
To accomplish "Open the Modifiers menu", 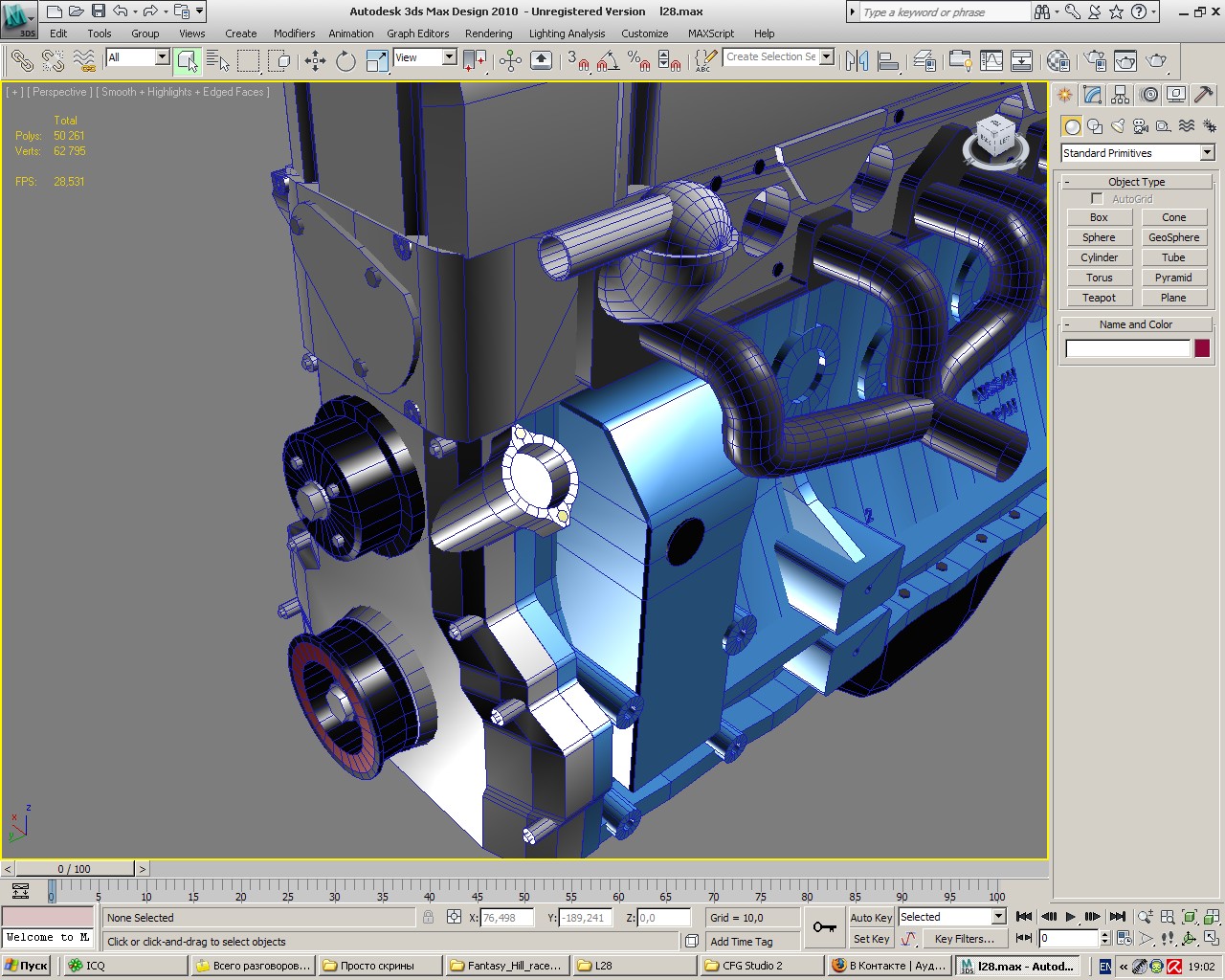I will coord(294,33).
